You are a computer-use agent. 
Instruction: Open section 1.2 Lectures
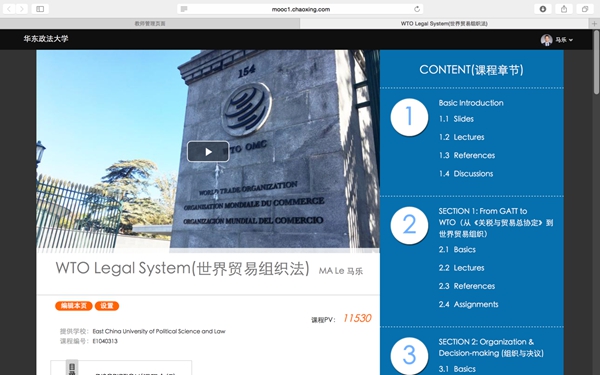pyautogui.click(x=461, y=137)
